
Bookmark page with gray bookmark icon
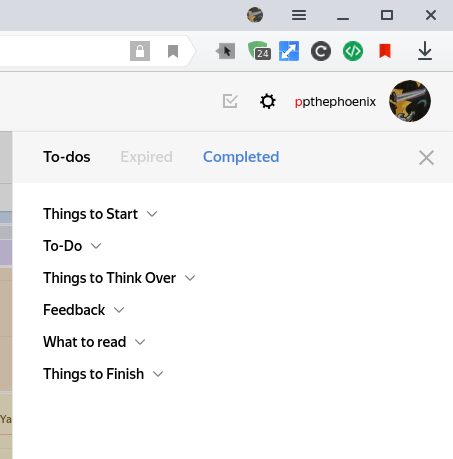click(x=173, y=51)
